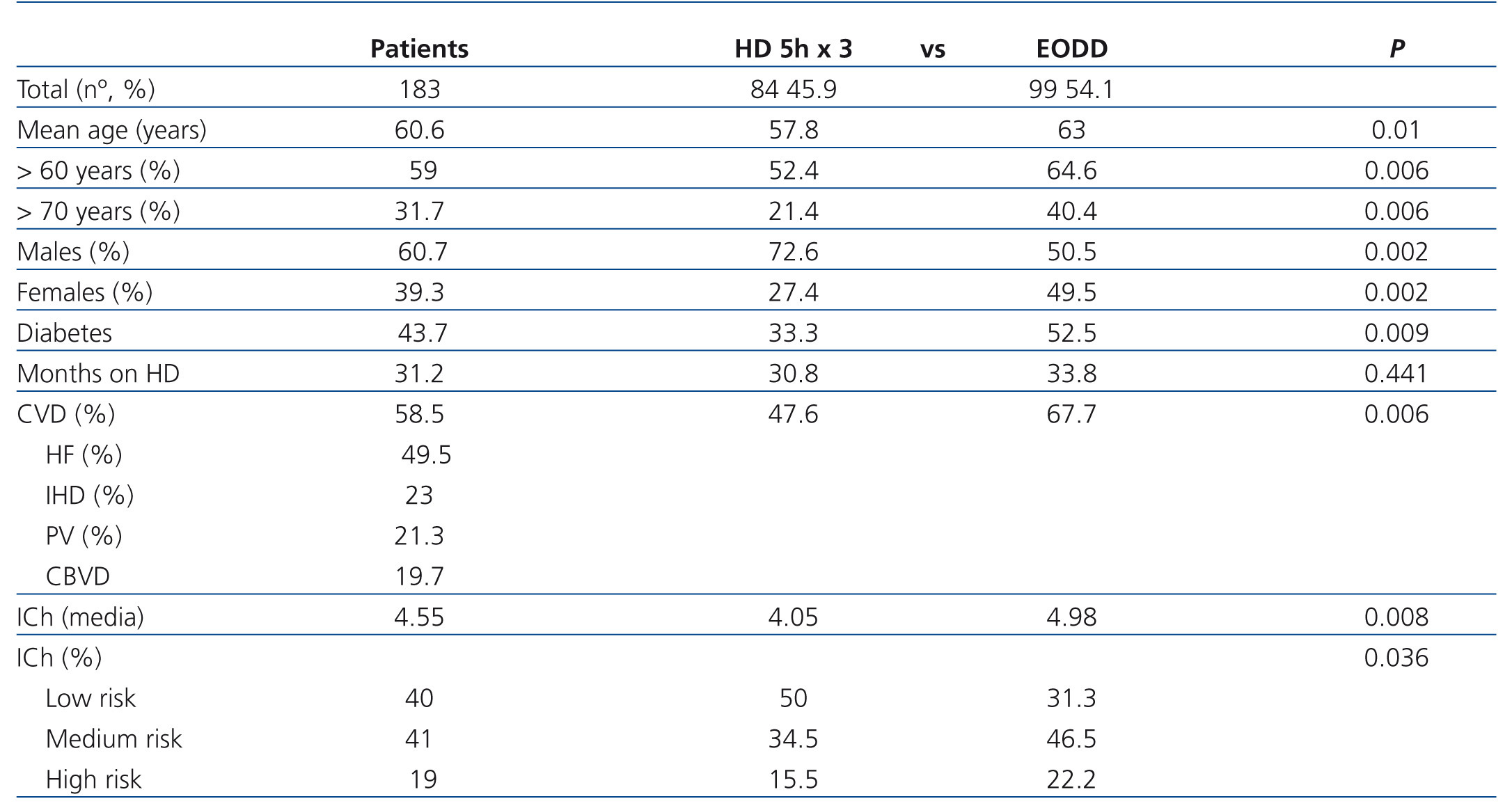Click the 'HD 5h x 3' column header

[x=793, y=49]
